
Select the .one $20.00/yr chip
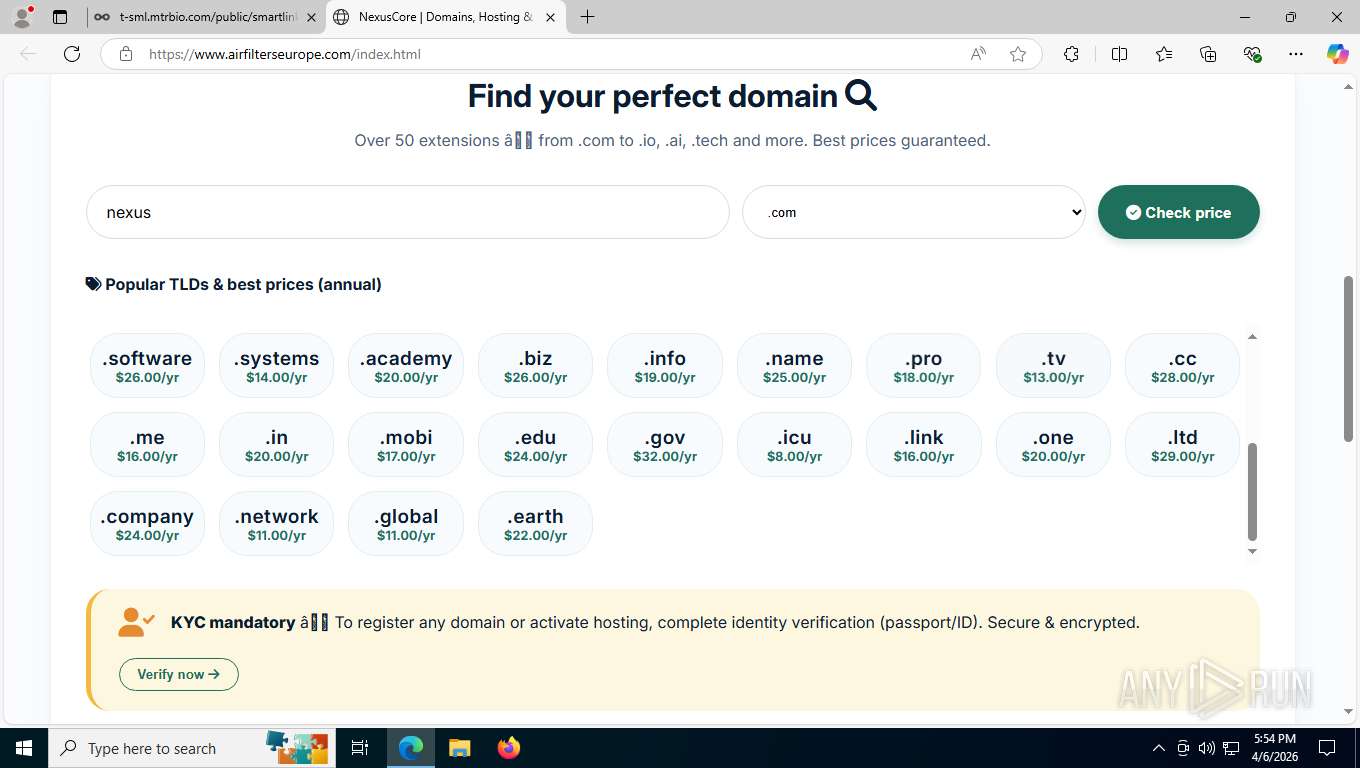click(1053, 444)
